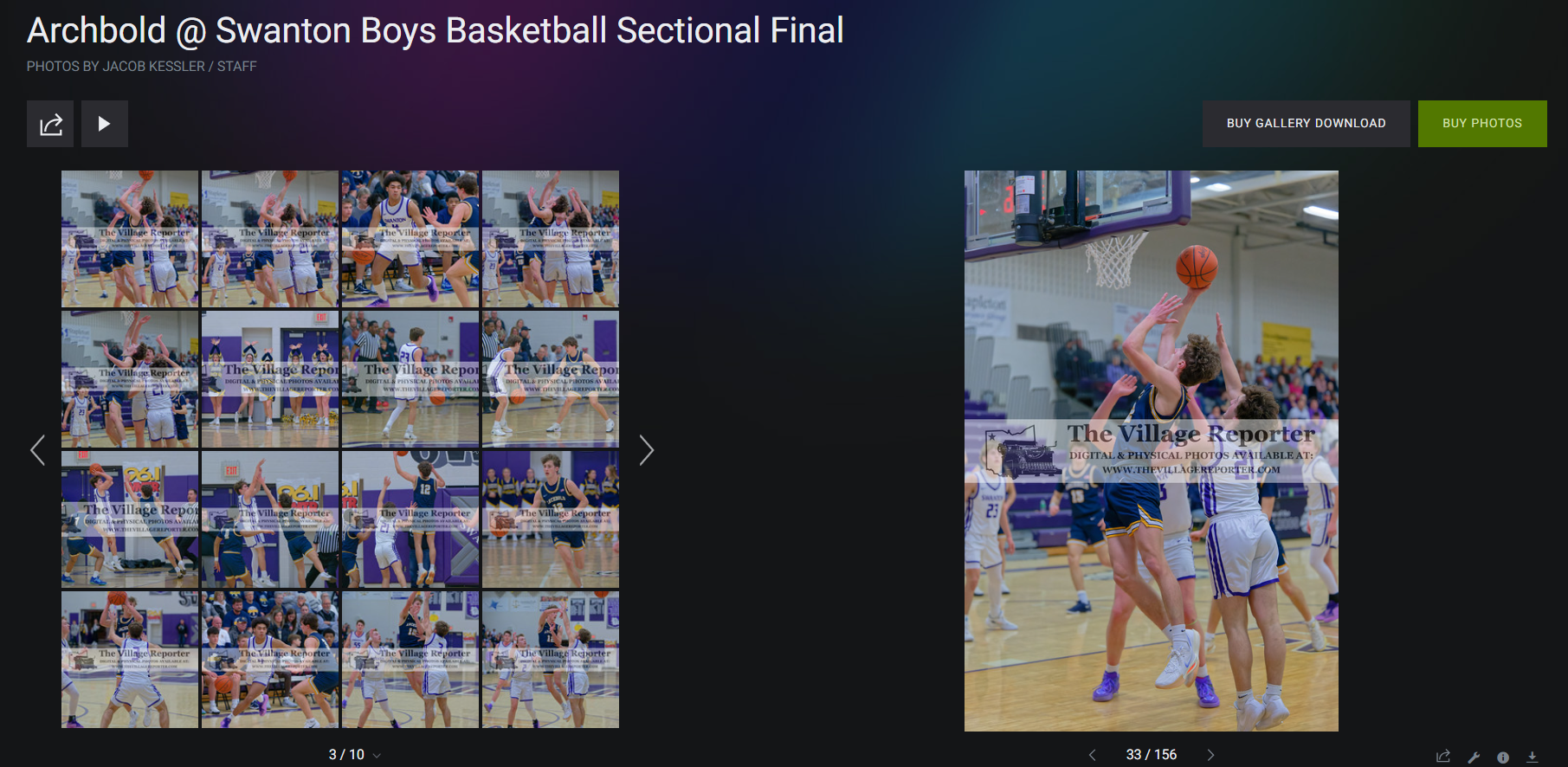Viewport: 1568px width, 767px height.
Task: Click the Buy Gallery Download button
Action: click(1306, 124)
